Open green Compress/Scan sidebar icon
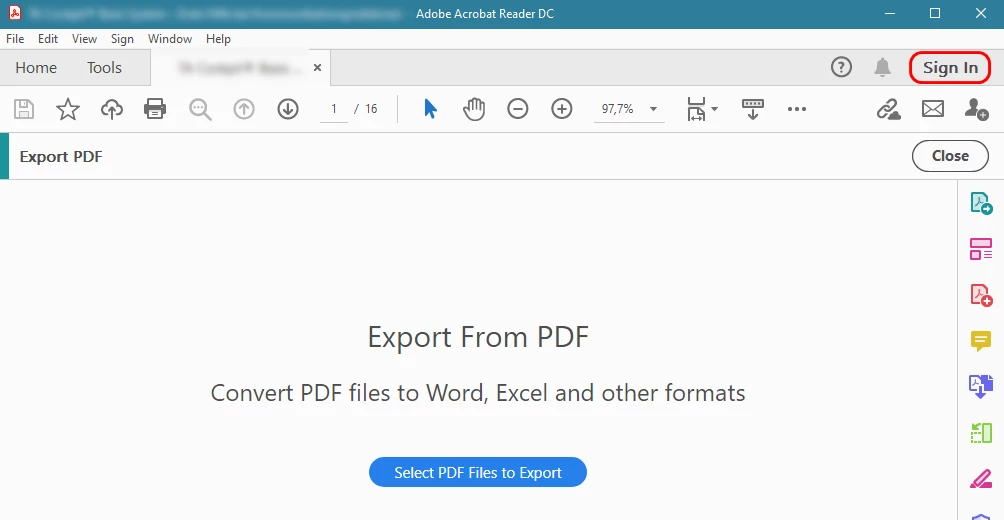The image size is (1004, 520). click(x=981, y=433)
